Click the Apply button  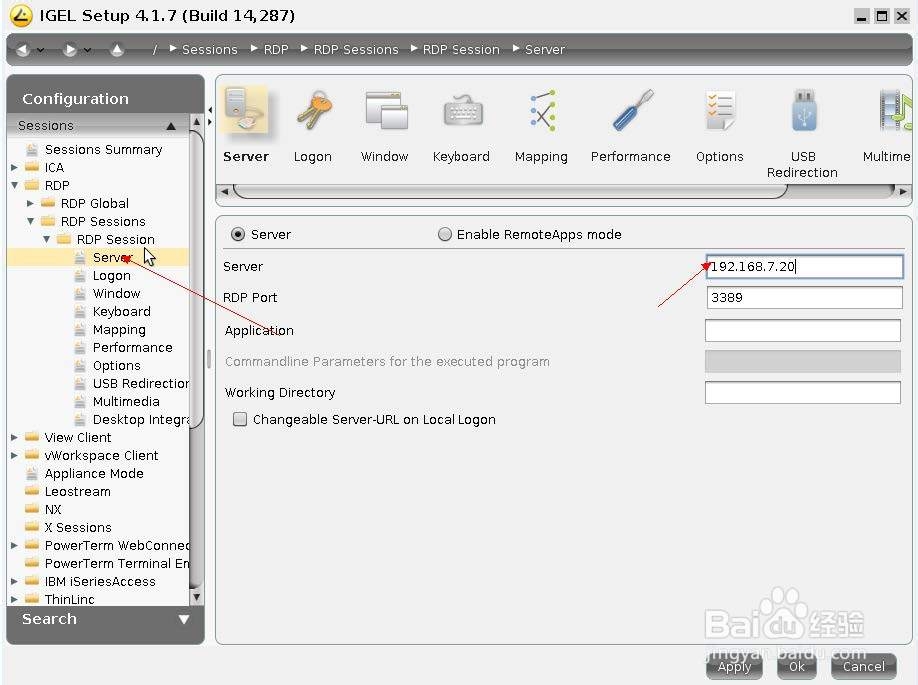click(734, 666)
